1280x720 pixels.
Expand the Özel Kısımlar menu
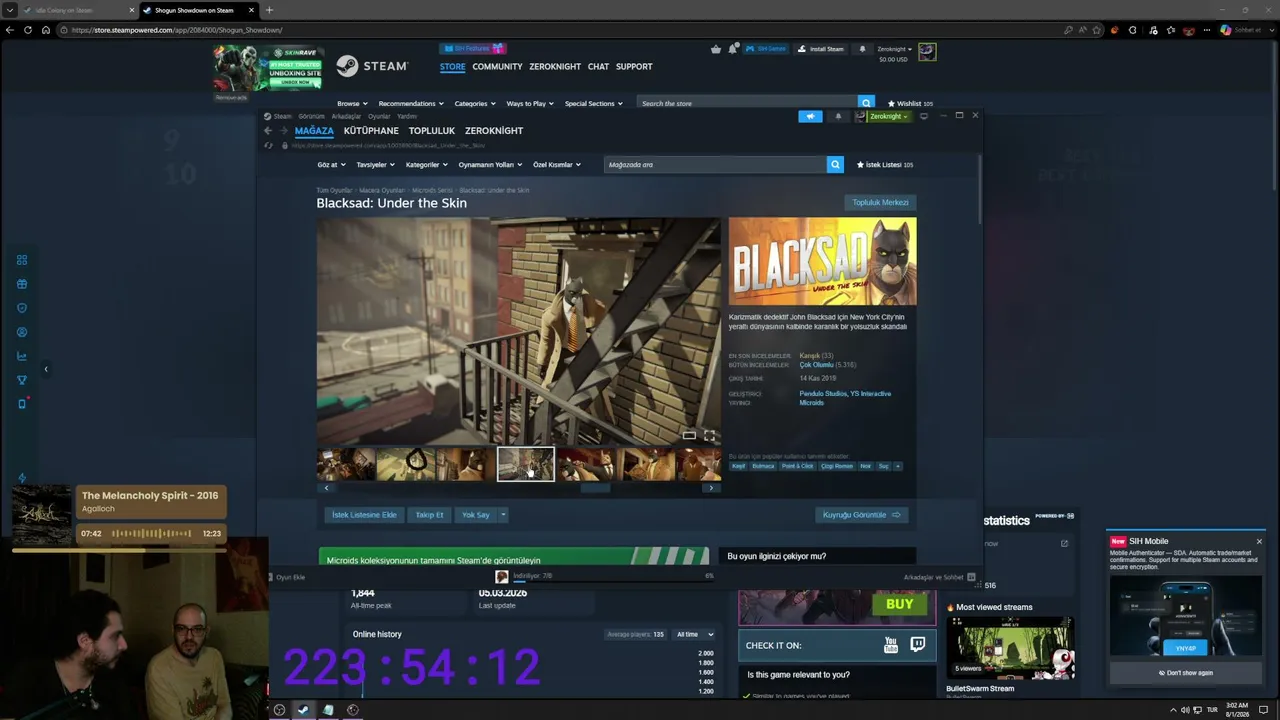pos(556,164)
